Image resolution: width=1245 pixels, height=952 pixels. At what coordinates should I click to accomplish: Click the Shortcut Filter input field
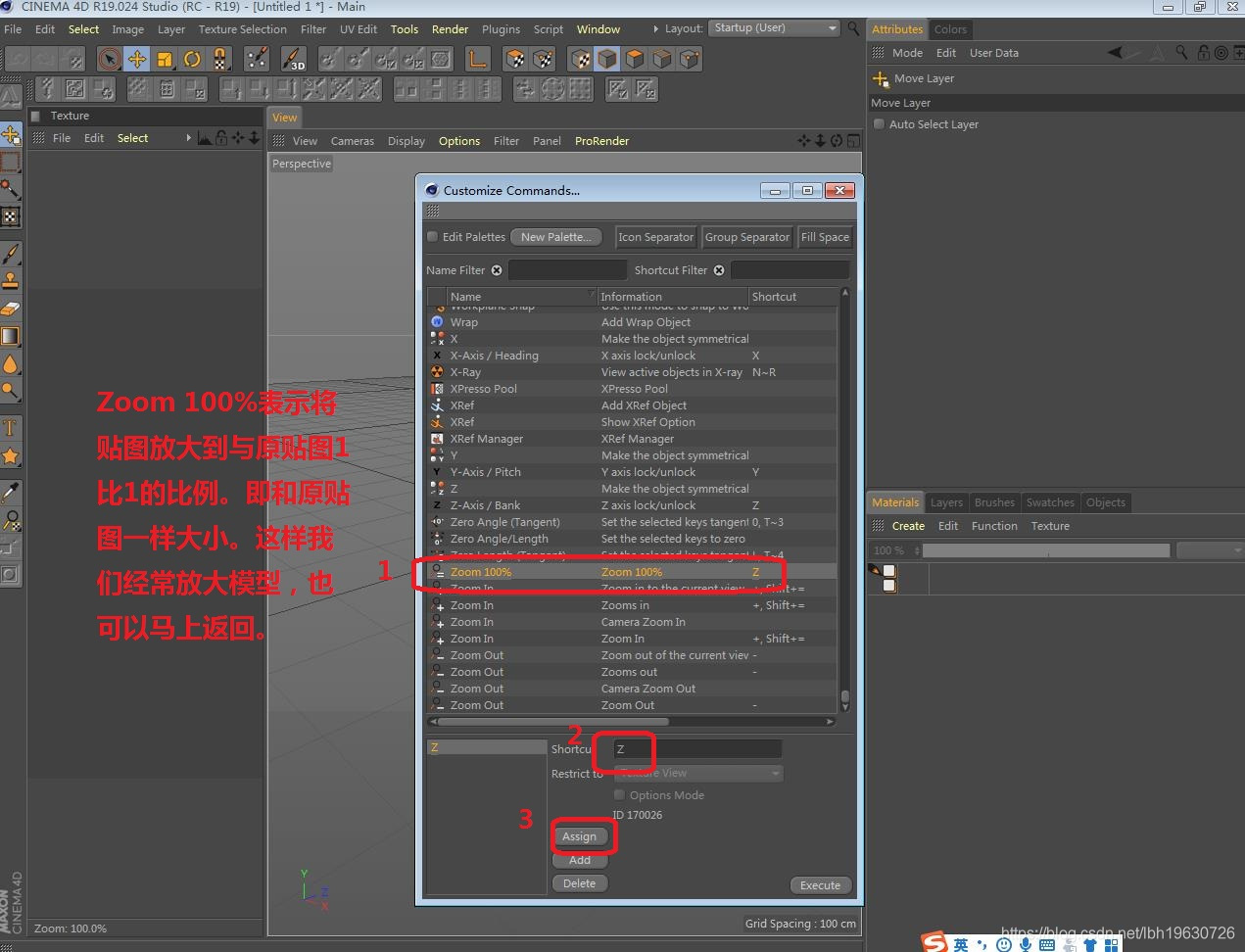790,270
